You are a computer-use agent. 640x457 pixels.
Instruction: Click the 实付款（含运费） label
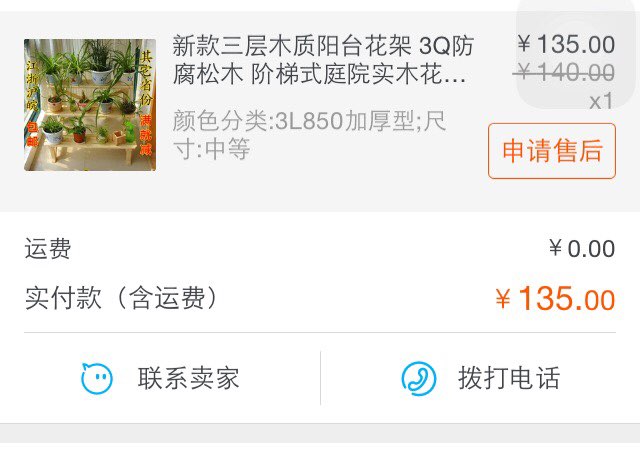(x=123, y=298)
